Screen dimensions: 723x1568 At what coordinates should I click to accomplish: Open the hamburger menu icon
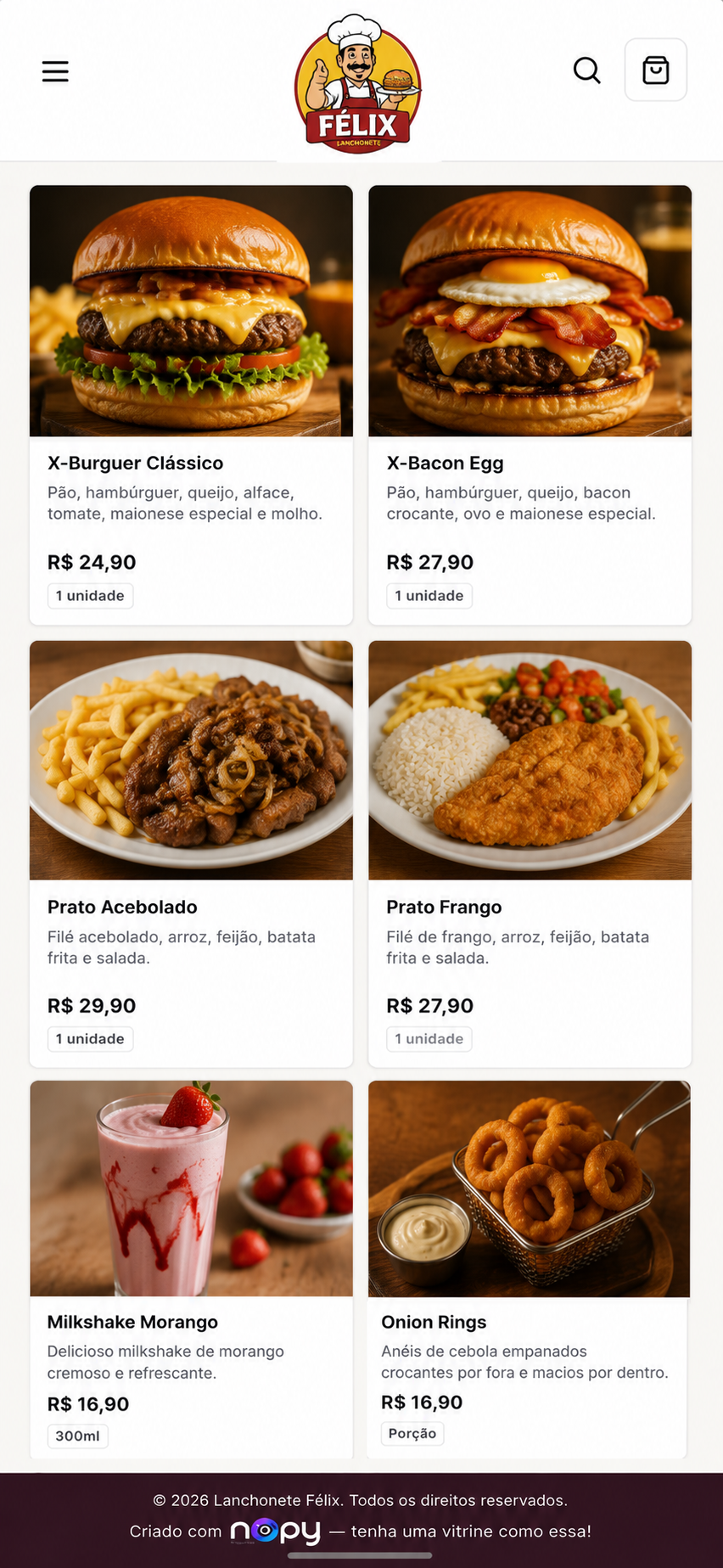[x=55, y=71]
